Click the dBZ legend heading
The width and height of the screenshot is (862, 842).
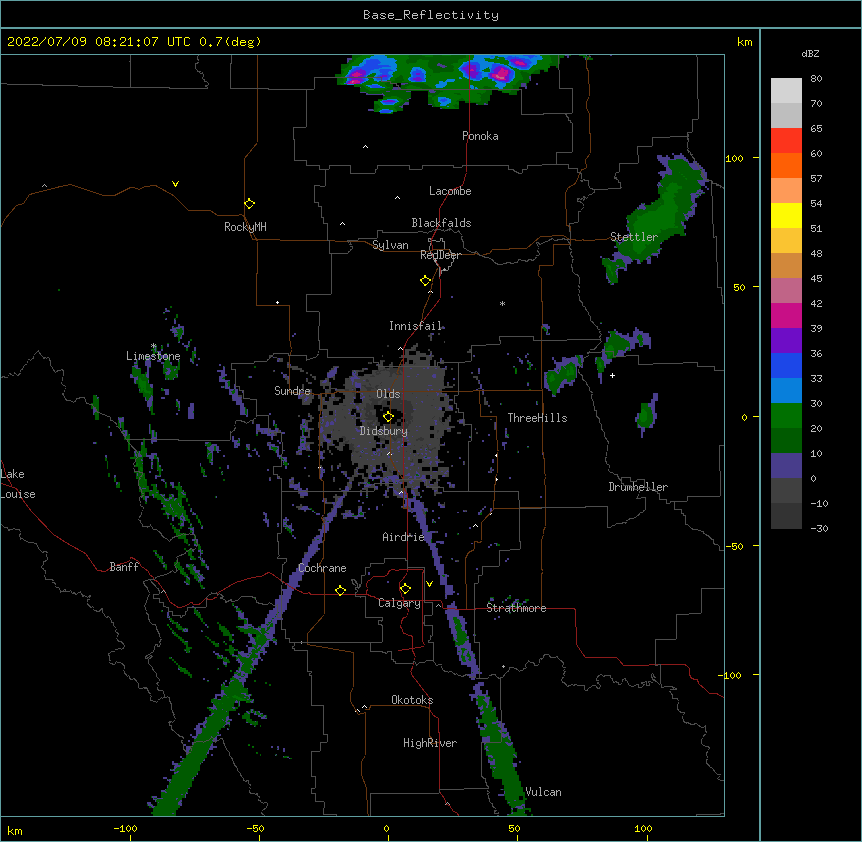(x=810, y=54)
